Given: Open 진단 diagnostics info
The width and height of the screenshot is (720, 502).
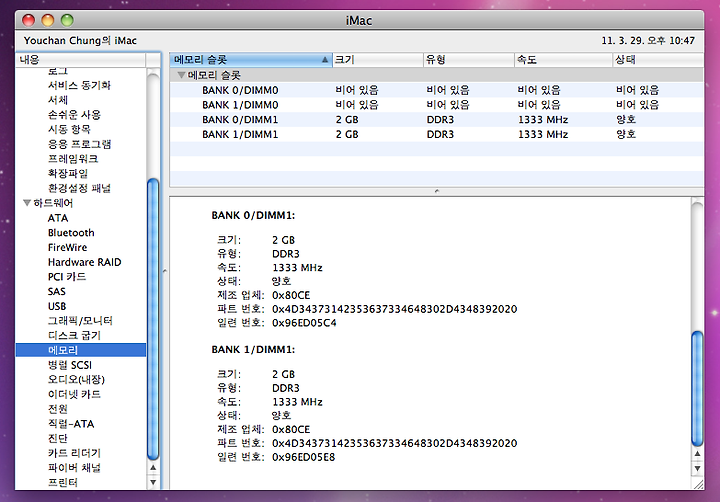Looking at the screenshot, I should click(58, 438).
